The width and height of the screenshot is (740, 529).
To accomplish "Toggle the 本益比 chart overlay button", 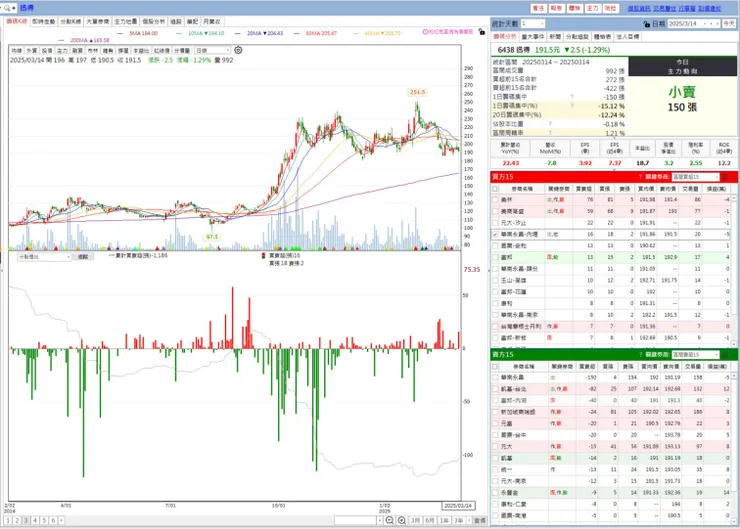I will [x=141, y=50].
